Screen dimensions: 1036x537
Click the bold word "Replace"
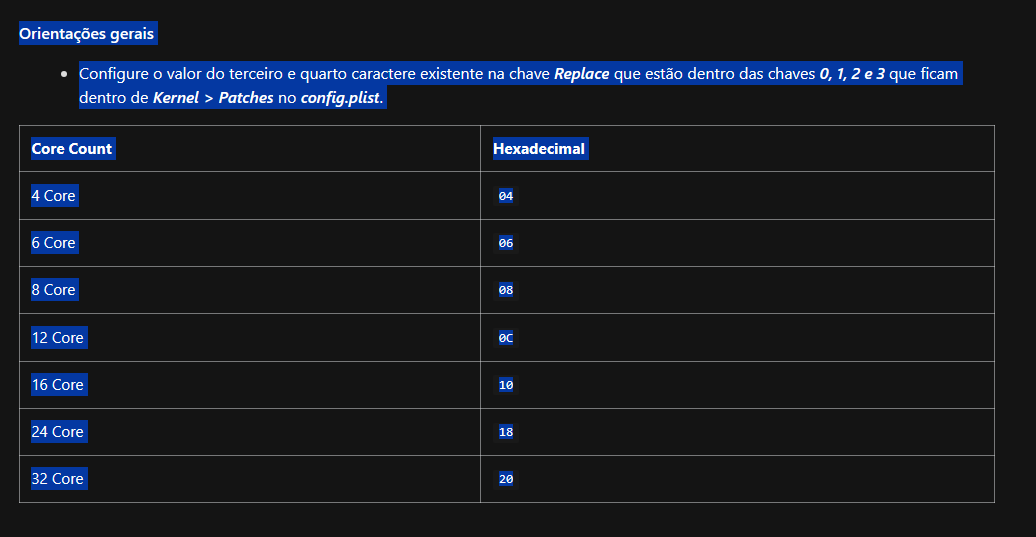pos(581,74)
